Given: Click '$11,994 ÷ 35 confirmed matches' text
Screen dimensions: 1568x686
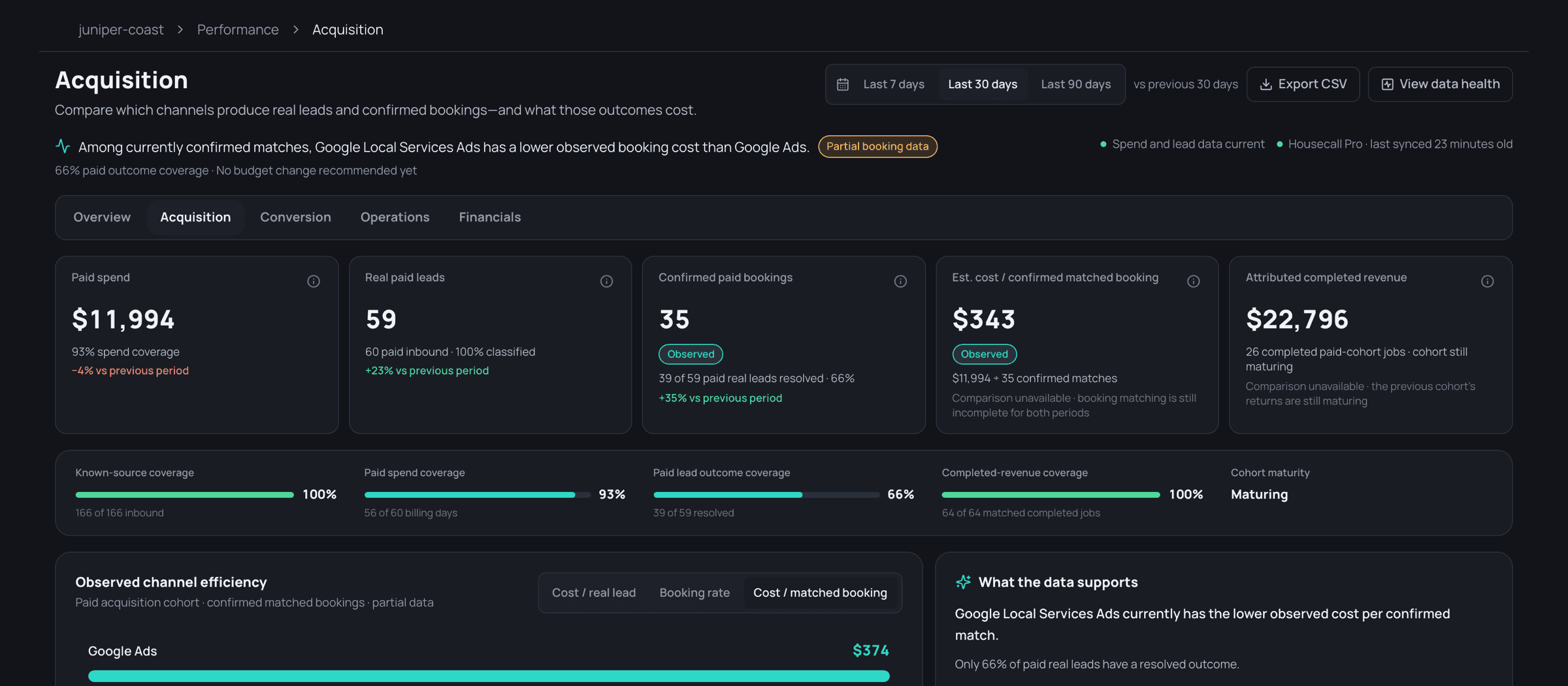Looking at the screenshot, I should tap(1034, 378).
